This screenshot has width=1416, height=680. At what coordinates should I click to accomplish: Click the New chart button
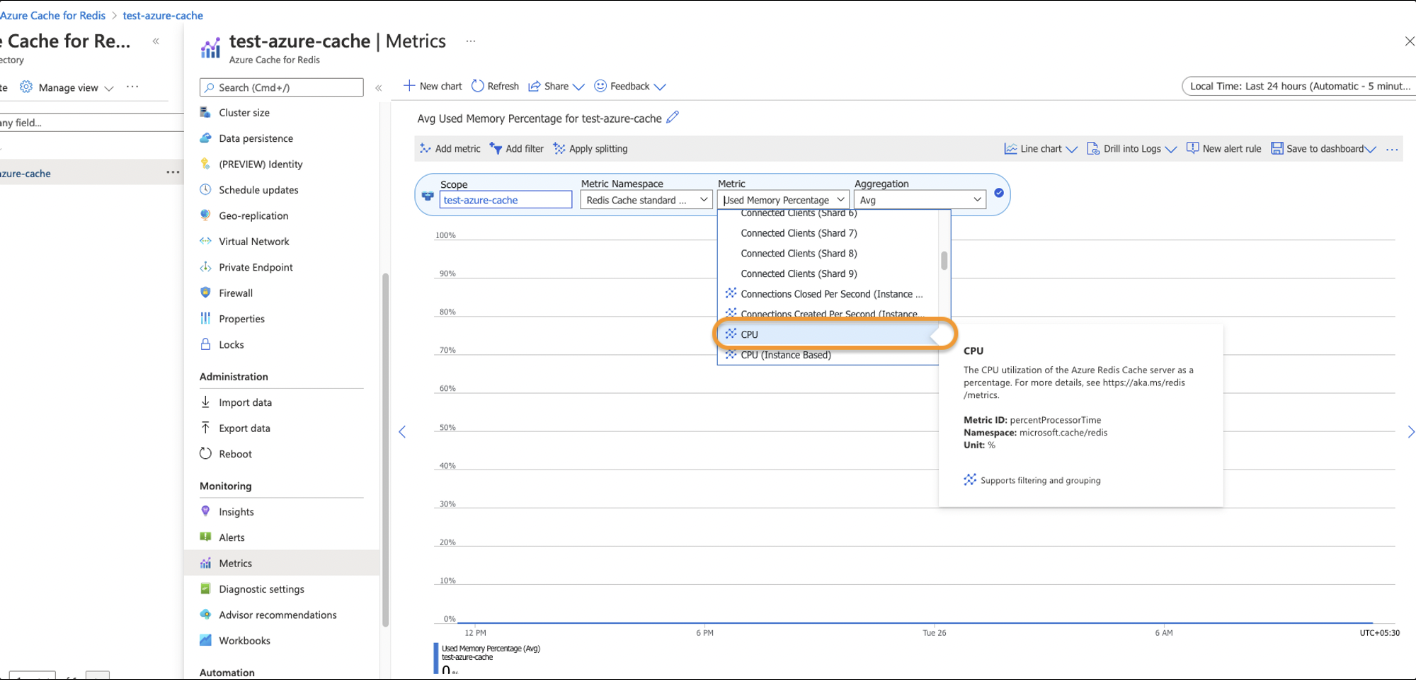click(433, 86)
